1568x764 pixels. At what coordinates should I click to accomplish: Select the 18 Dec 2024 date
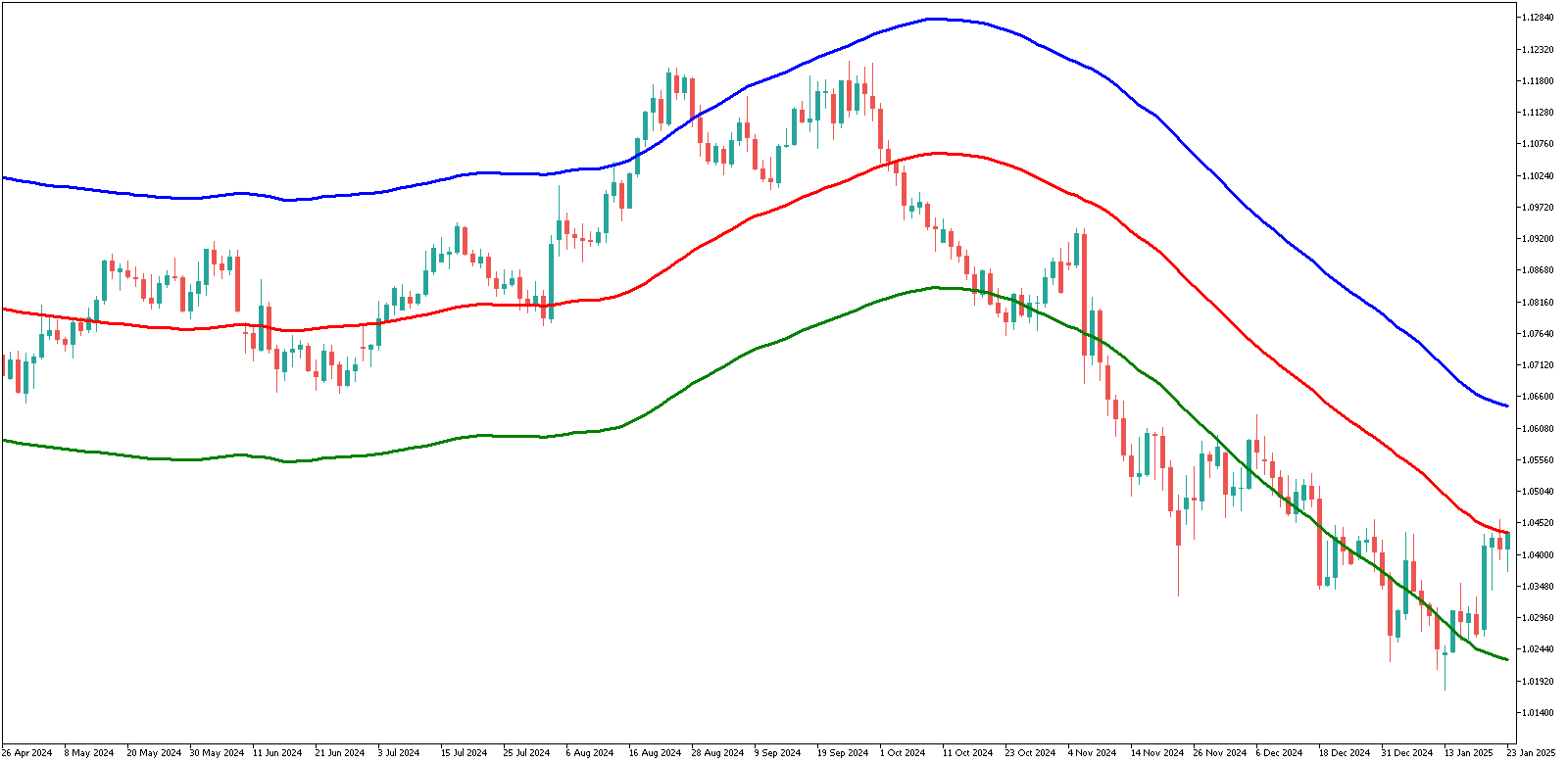click(1345, 753)
